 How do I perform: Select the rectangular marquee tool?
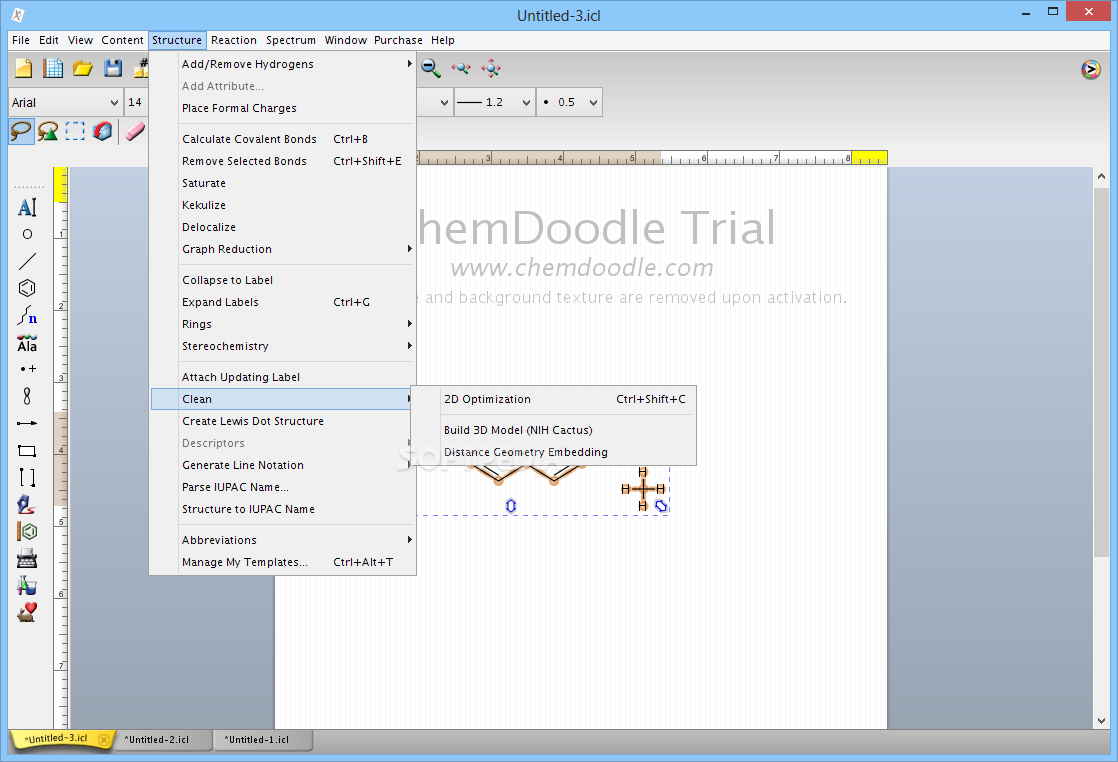pyautogui.click(x=75, y=131)
